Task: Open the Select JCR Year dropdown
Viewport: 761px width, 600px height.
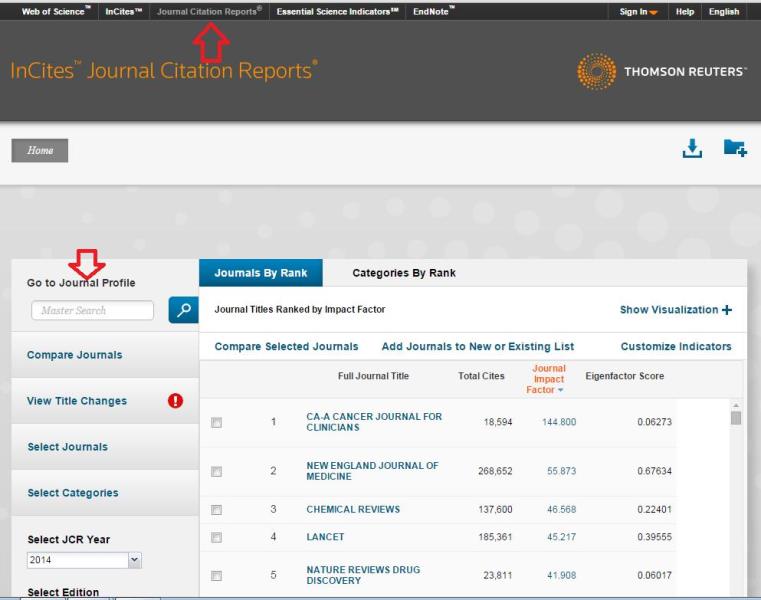Action: (x=135, y=560)
